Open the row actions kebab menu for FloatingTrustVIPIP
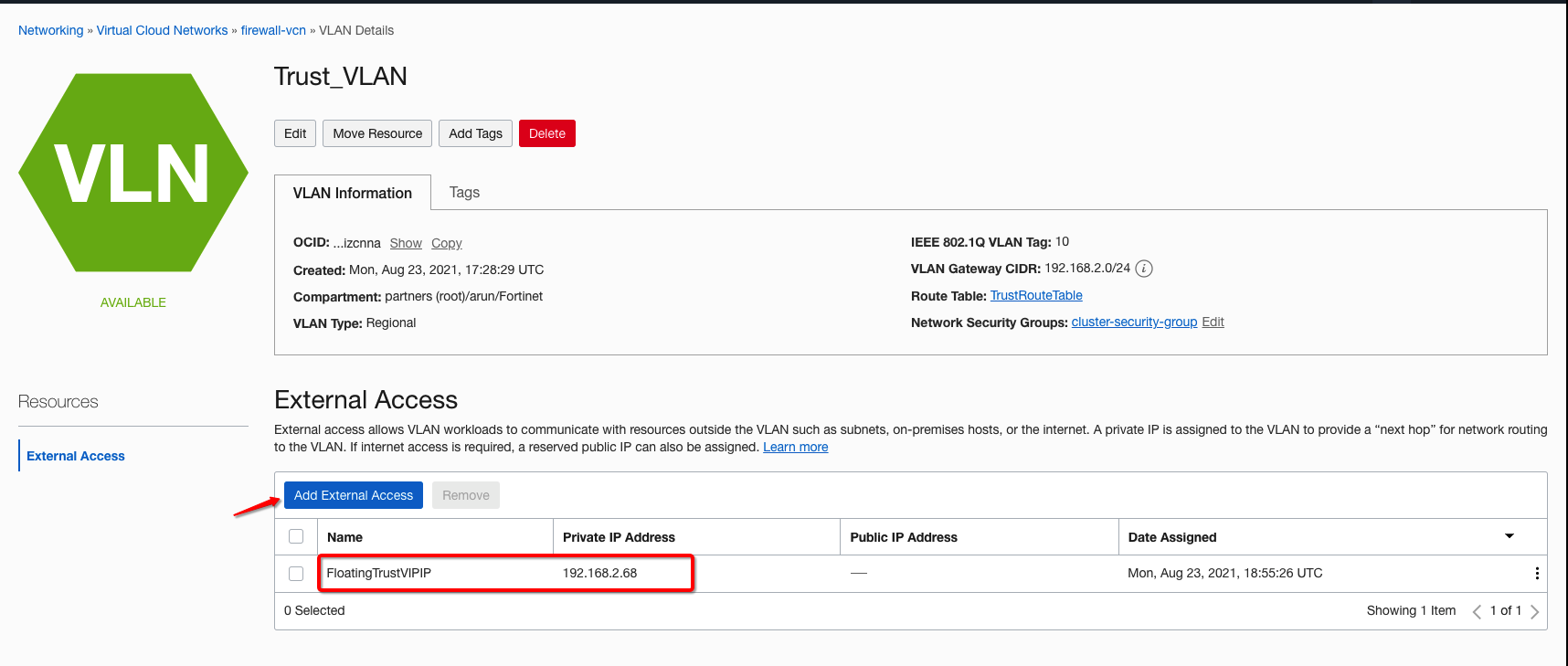Screen dimensions: 1568x666 point(1537,574)
